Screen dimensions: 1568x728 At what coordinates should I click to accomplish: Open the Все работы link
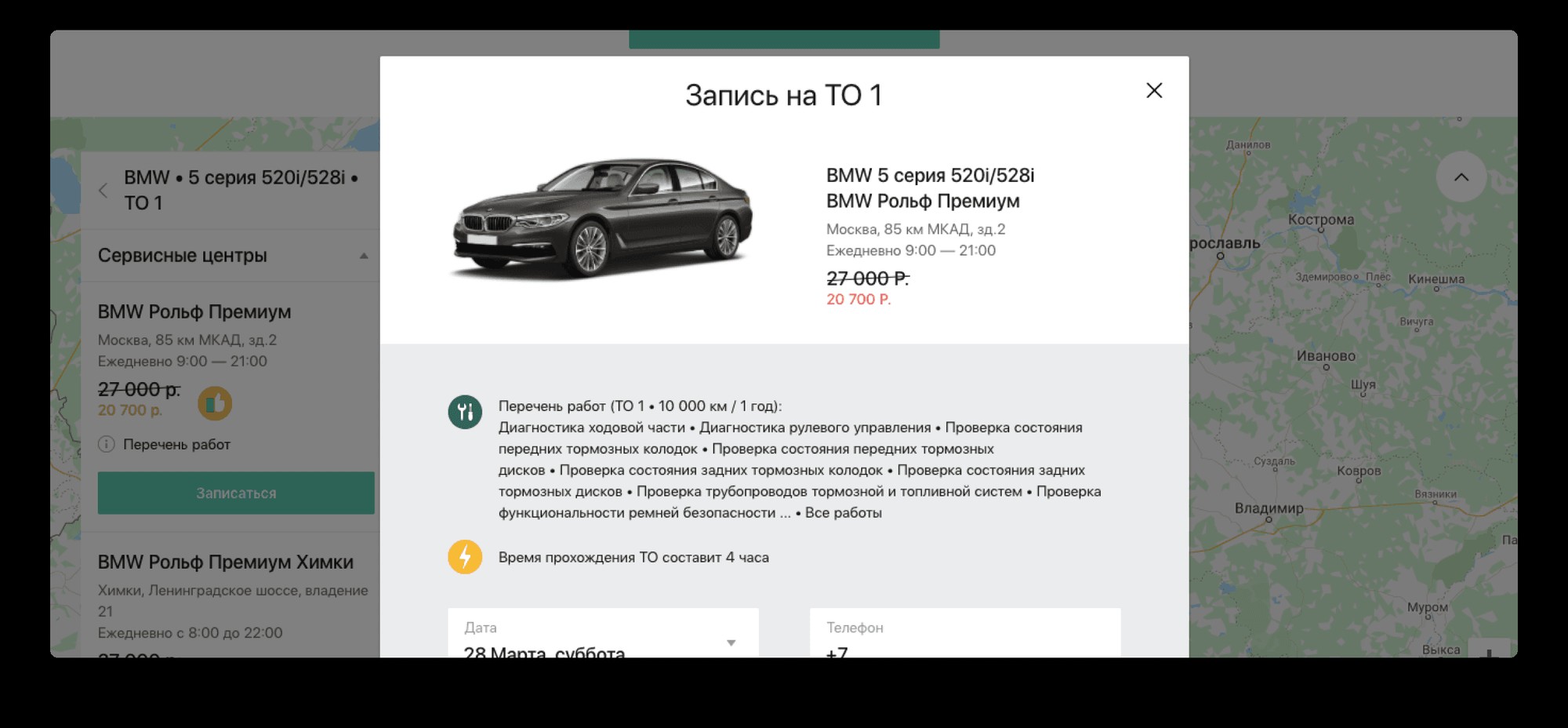click(844, 513)
